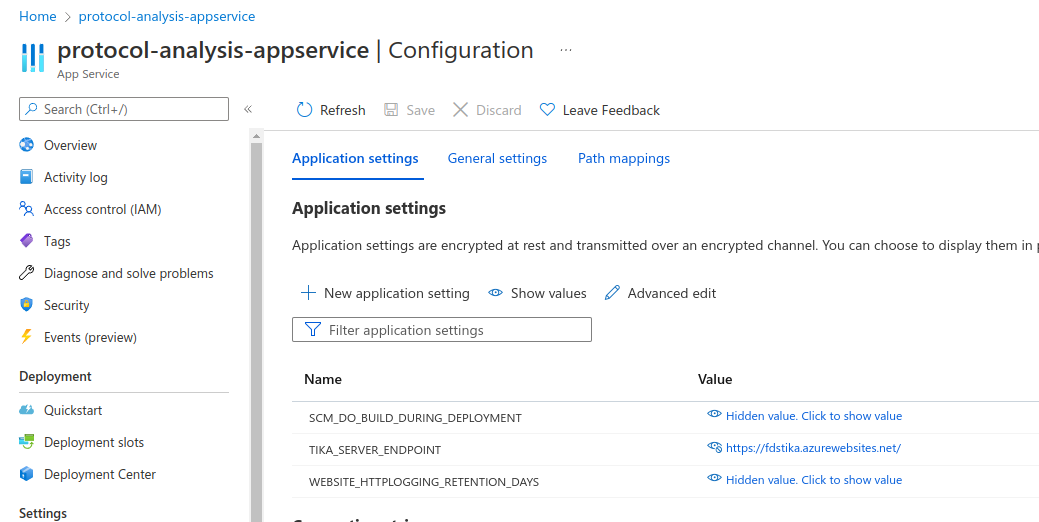Open Security in the sidebar
Viewport: 1039px width, 522px height.
(x=66, y=305)
